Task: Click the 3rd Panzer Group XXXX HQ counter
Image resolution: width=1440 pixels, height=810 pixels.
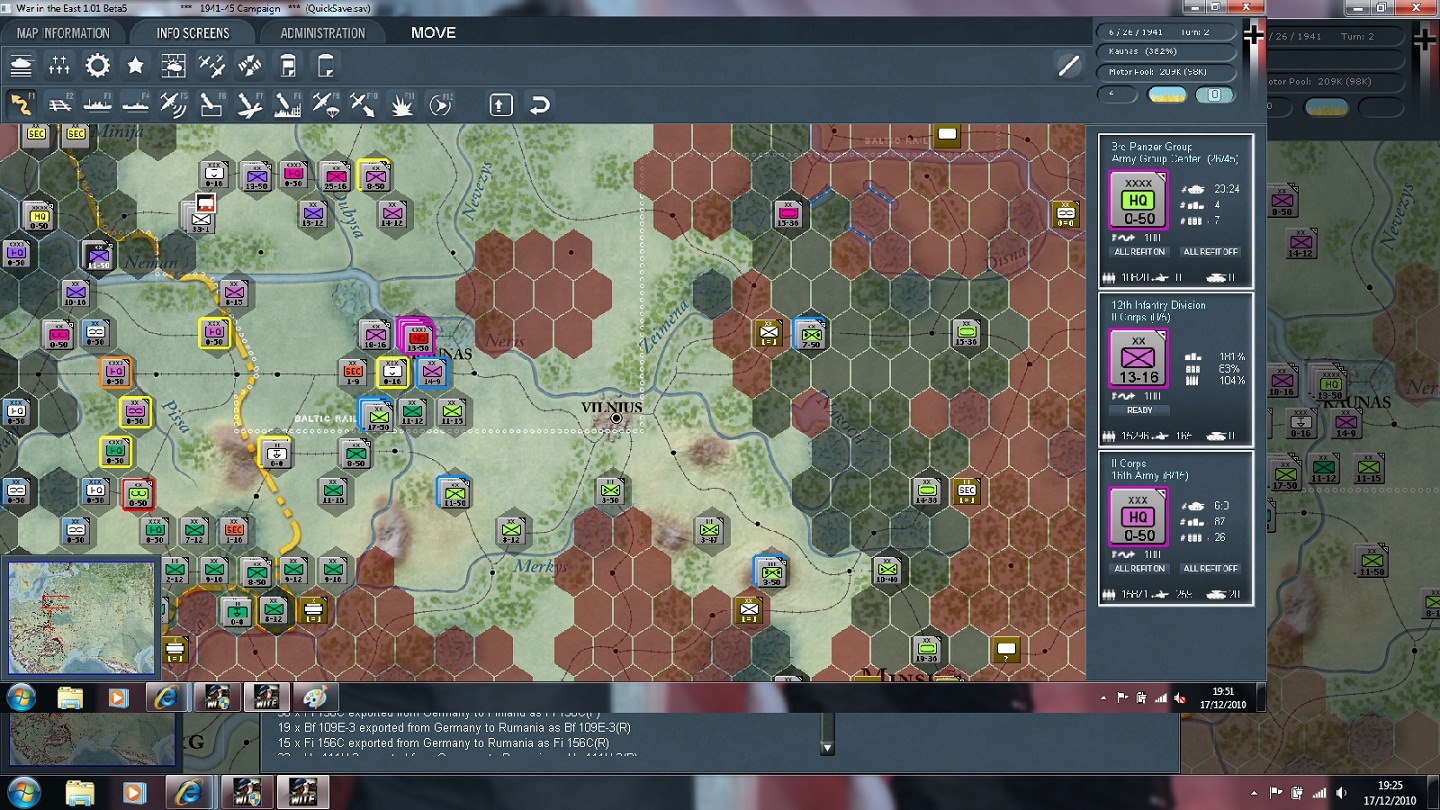Action: [1139, 200]
